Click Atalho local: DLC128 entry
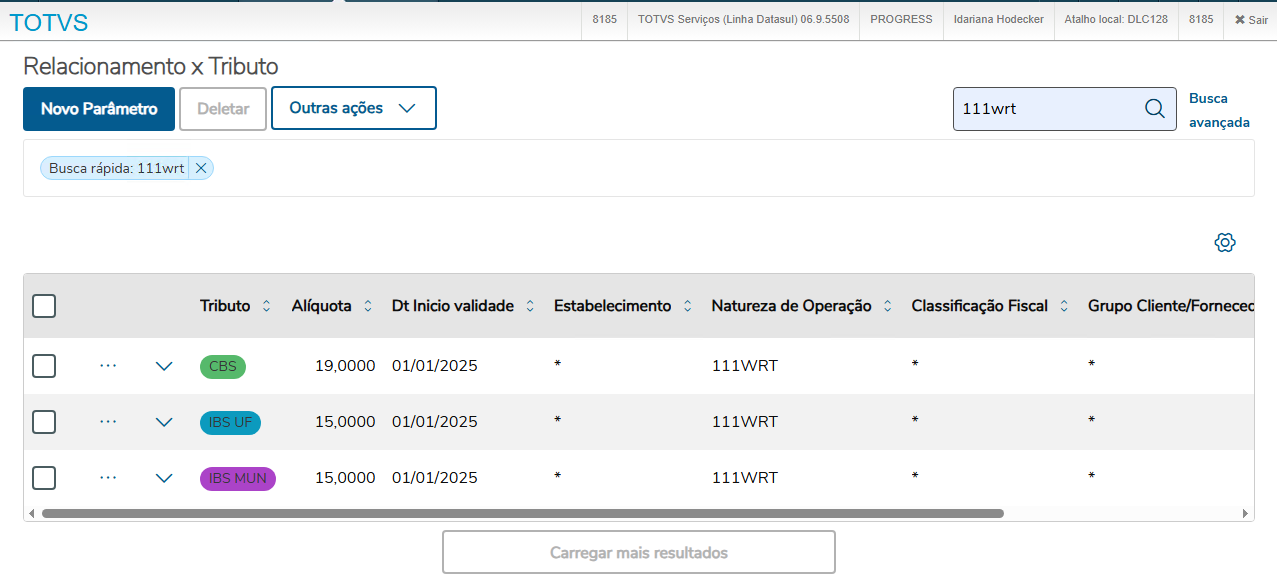1277x587 pixels. tap(1116, 19)
